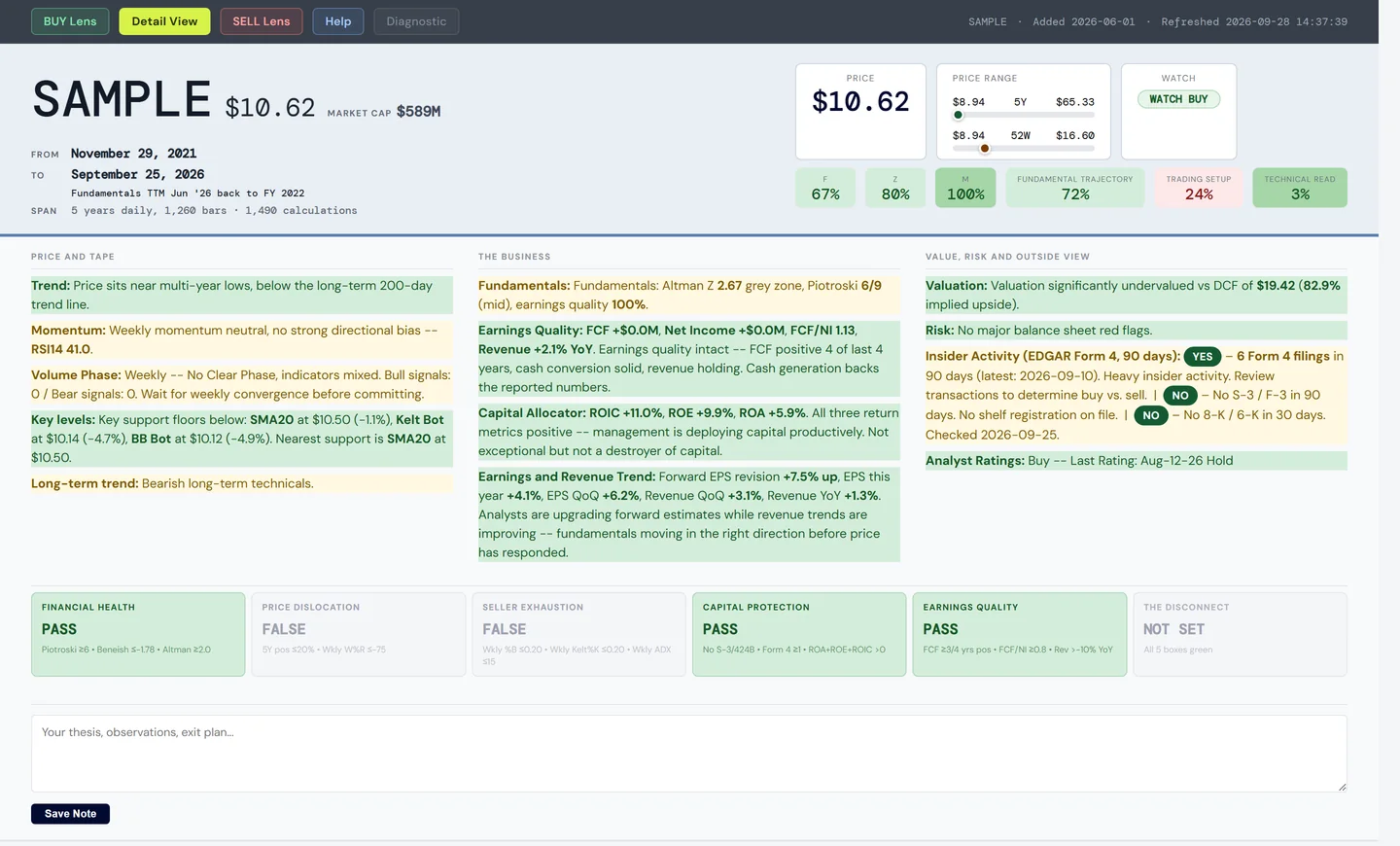Click the 5Y price range slider
The height and width of the screenshot is (846, 1400).
point(1024,115)
